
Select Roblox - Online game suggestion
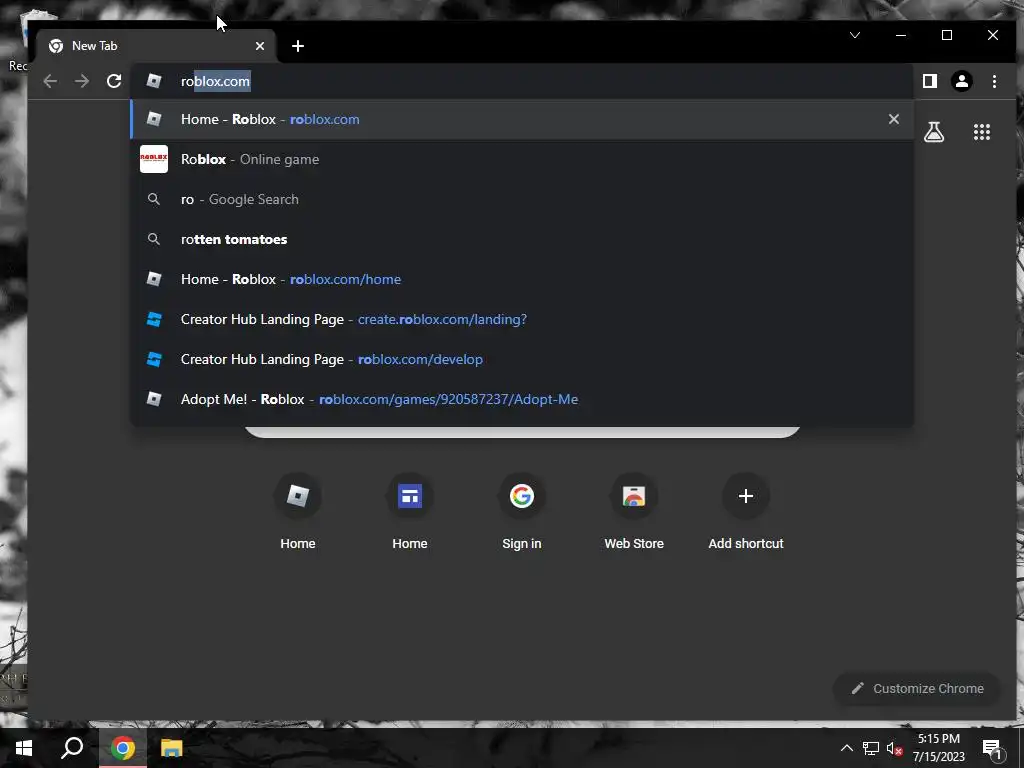pyautogui.click(x=522, y=159)
